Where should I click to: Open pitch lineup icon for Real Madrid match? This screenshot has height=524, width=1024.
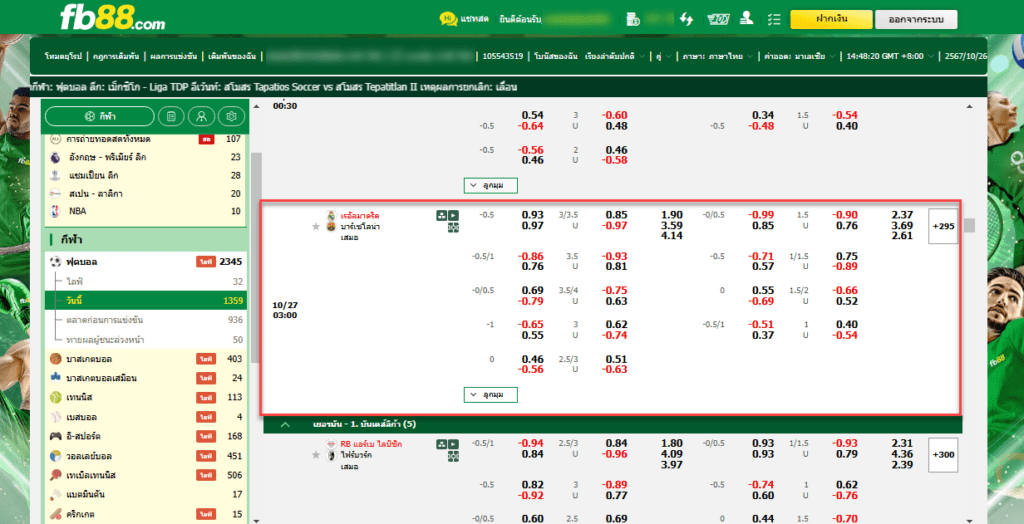click(x=454, y=227)
